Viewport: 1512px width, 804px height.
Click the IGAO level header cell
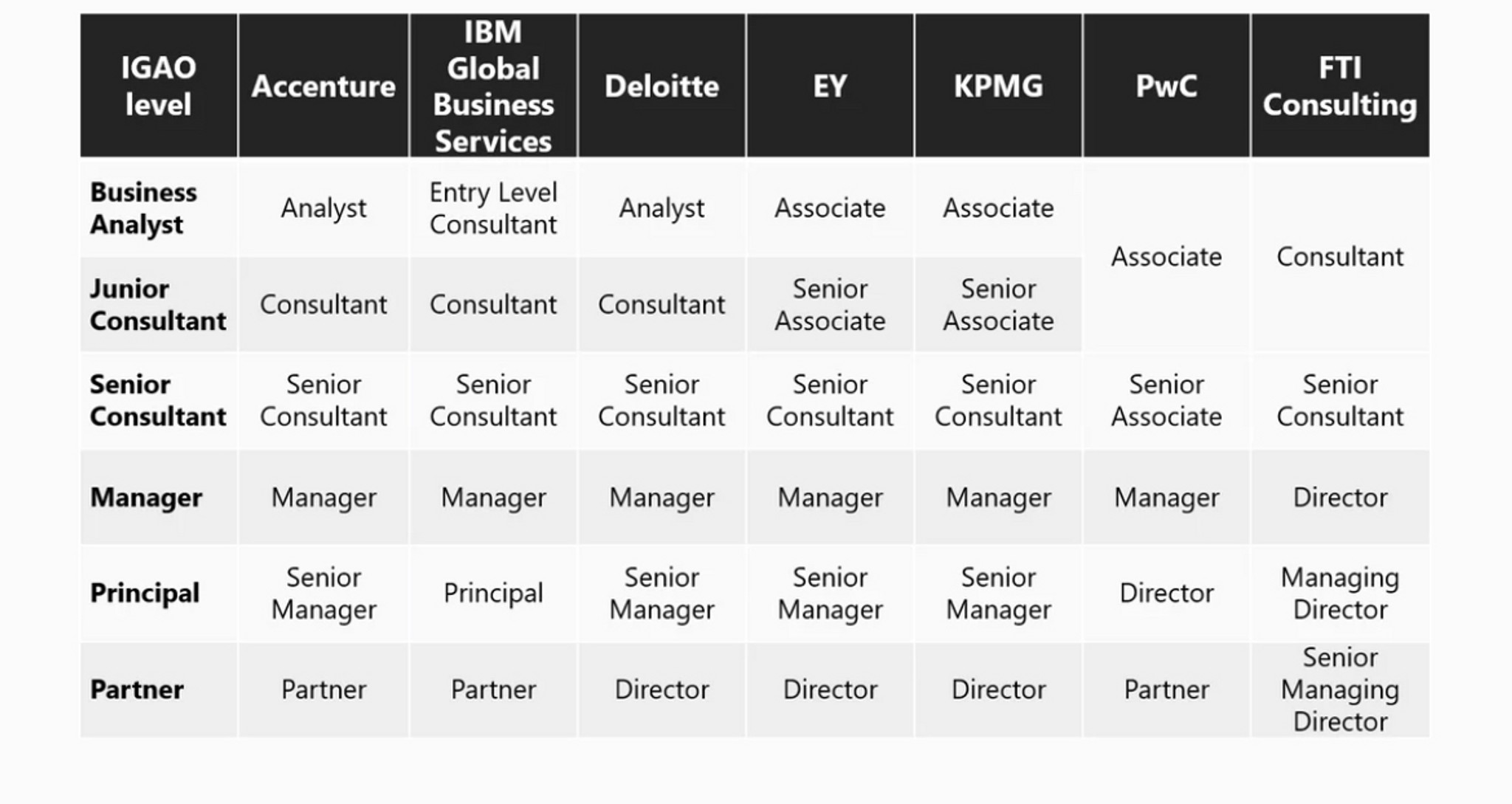tap(158, 86)
